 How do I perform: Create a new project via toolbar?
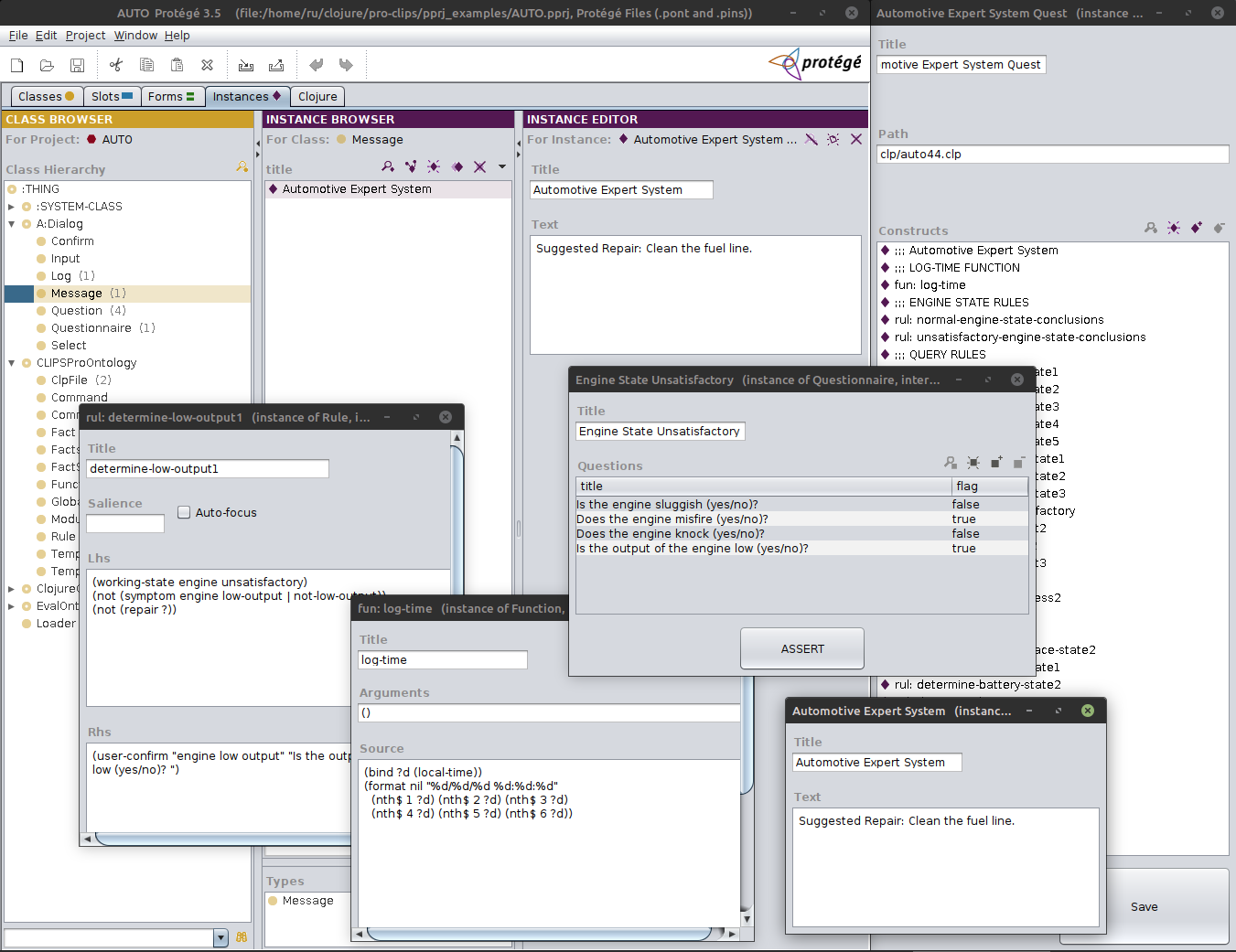[17, 65]
